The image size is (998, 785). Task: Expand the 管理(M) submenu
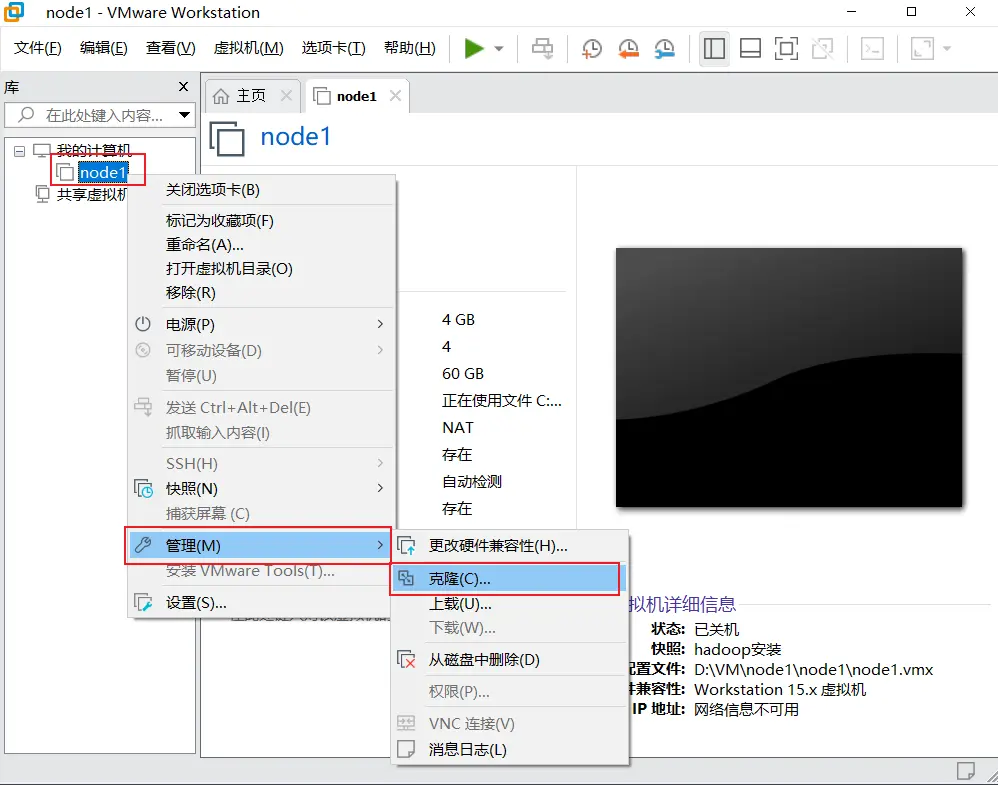point(262,546)
